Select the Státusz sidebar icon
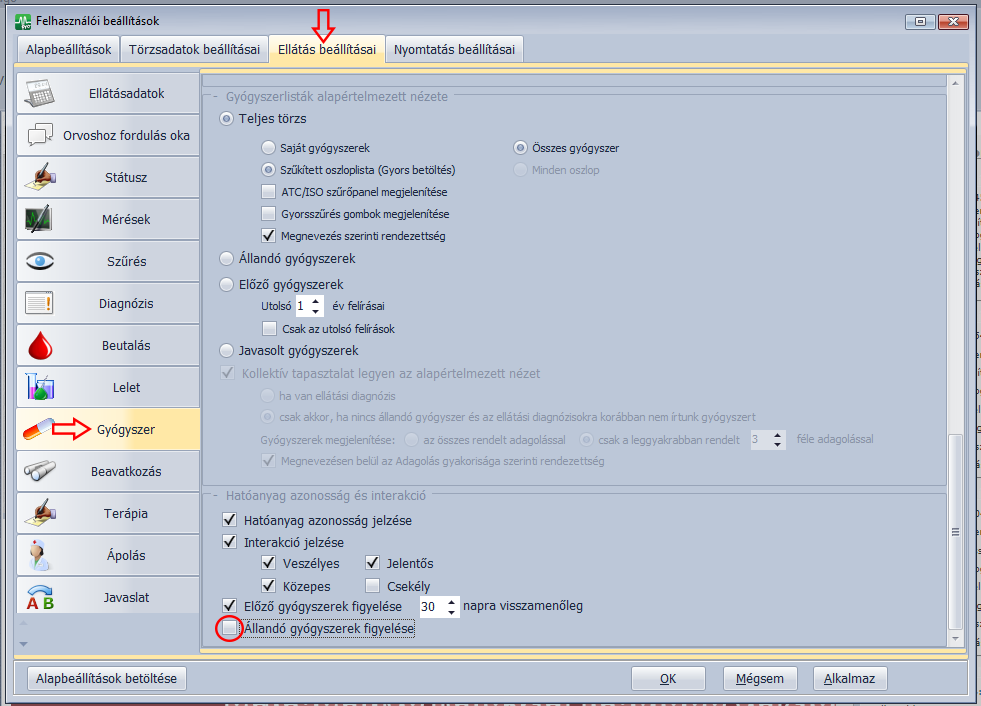The image size is (981, 706). tap(40, 177)
